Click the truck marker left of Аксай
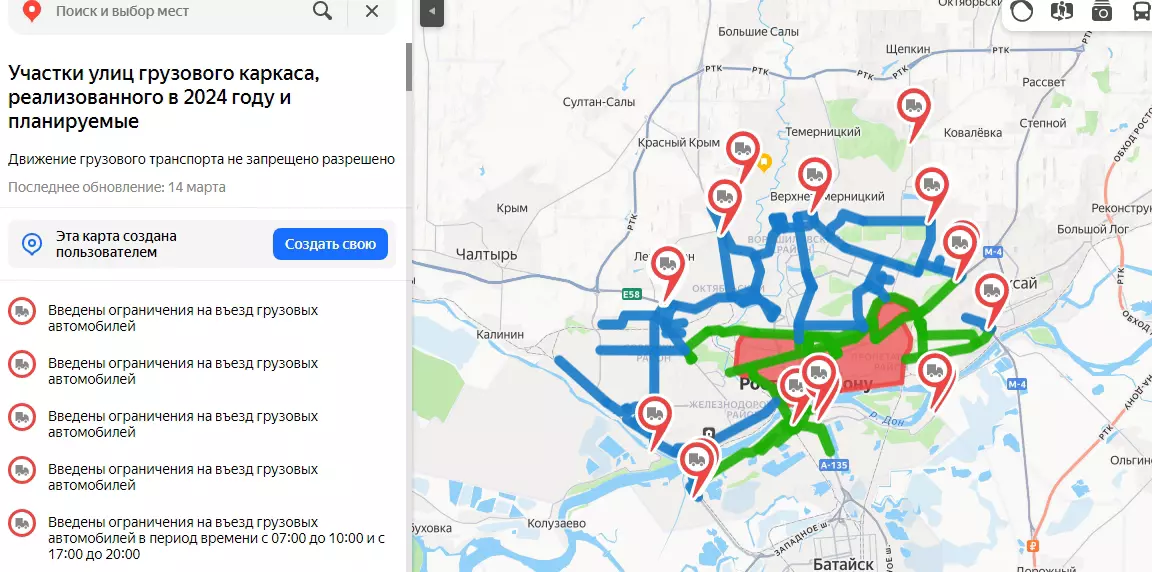1152x572 pixels. pos(990,292)
